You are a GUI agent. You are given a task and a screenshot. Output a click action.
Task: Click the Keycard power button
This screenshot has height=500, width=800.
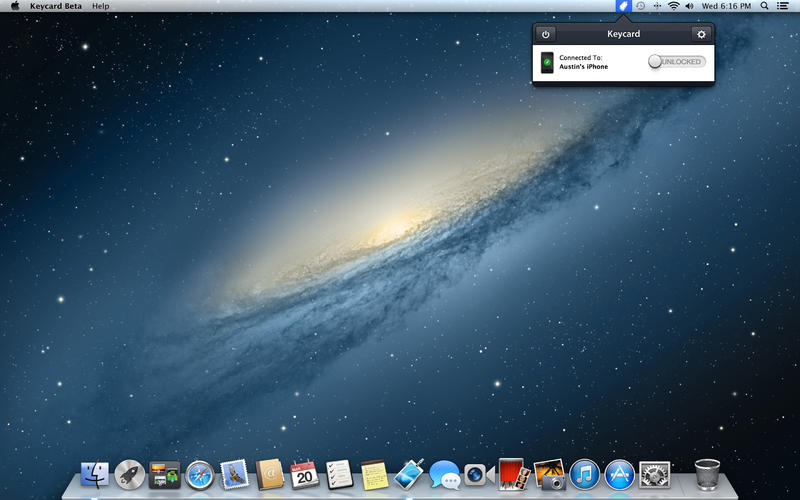[545, 34]
